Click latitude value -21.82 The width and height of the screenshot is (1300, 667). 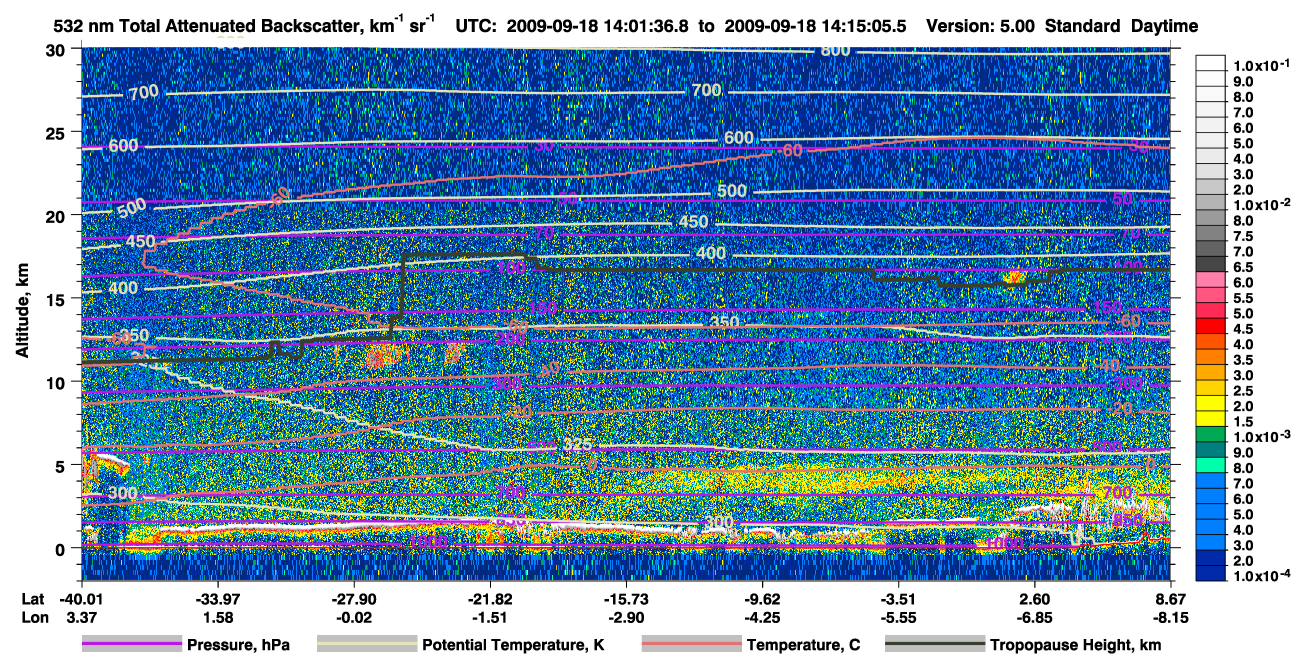point(490,598)
